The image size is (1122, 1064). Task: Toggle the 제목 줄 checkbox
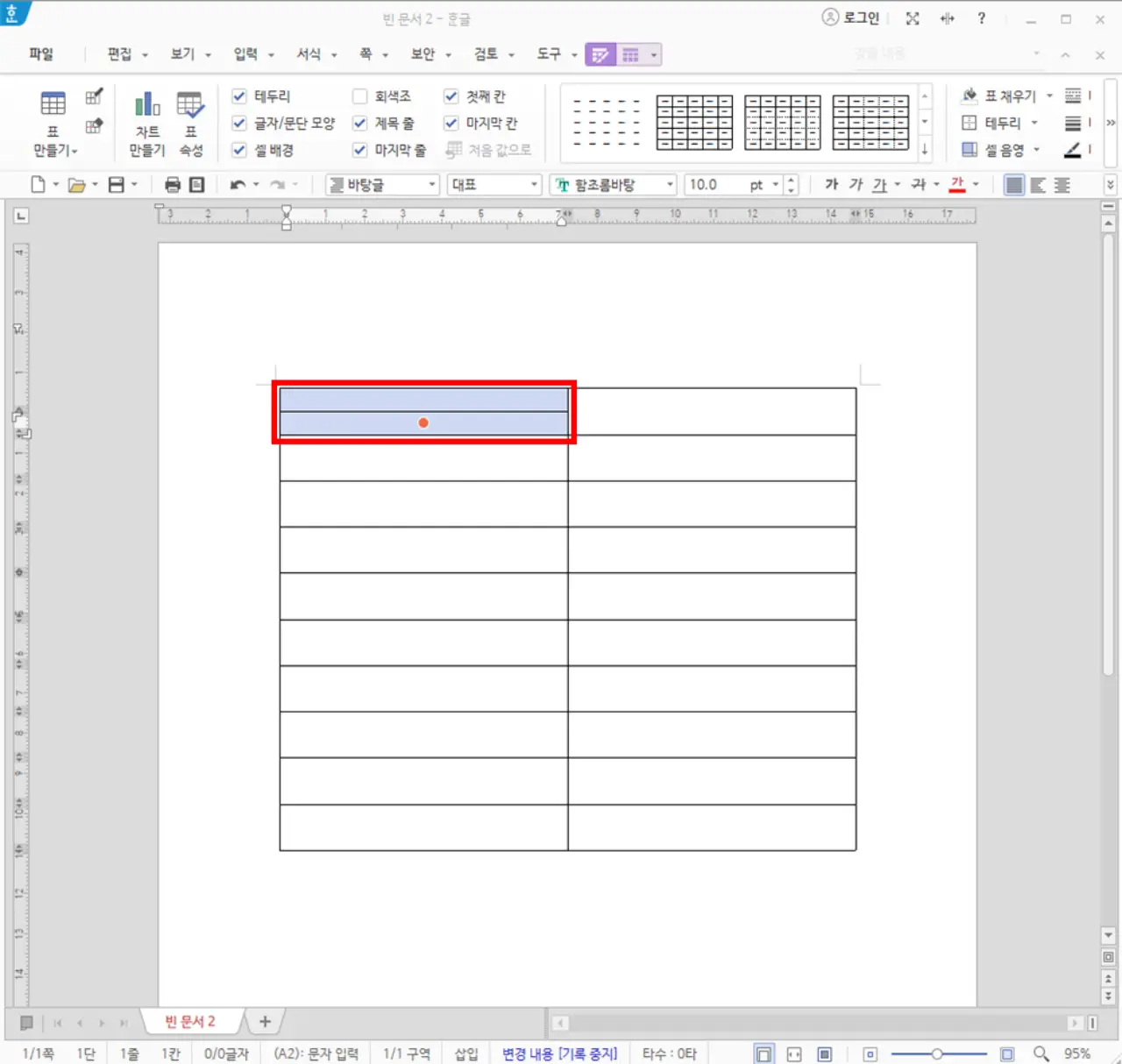pyautogui.click(x=359, y=123)
